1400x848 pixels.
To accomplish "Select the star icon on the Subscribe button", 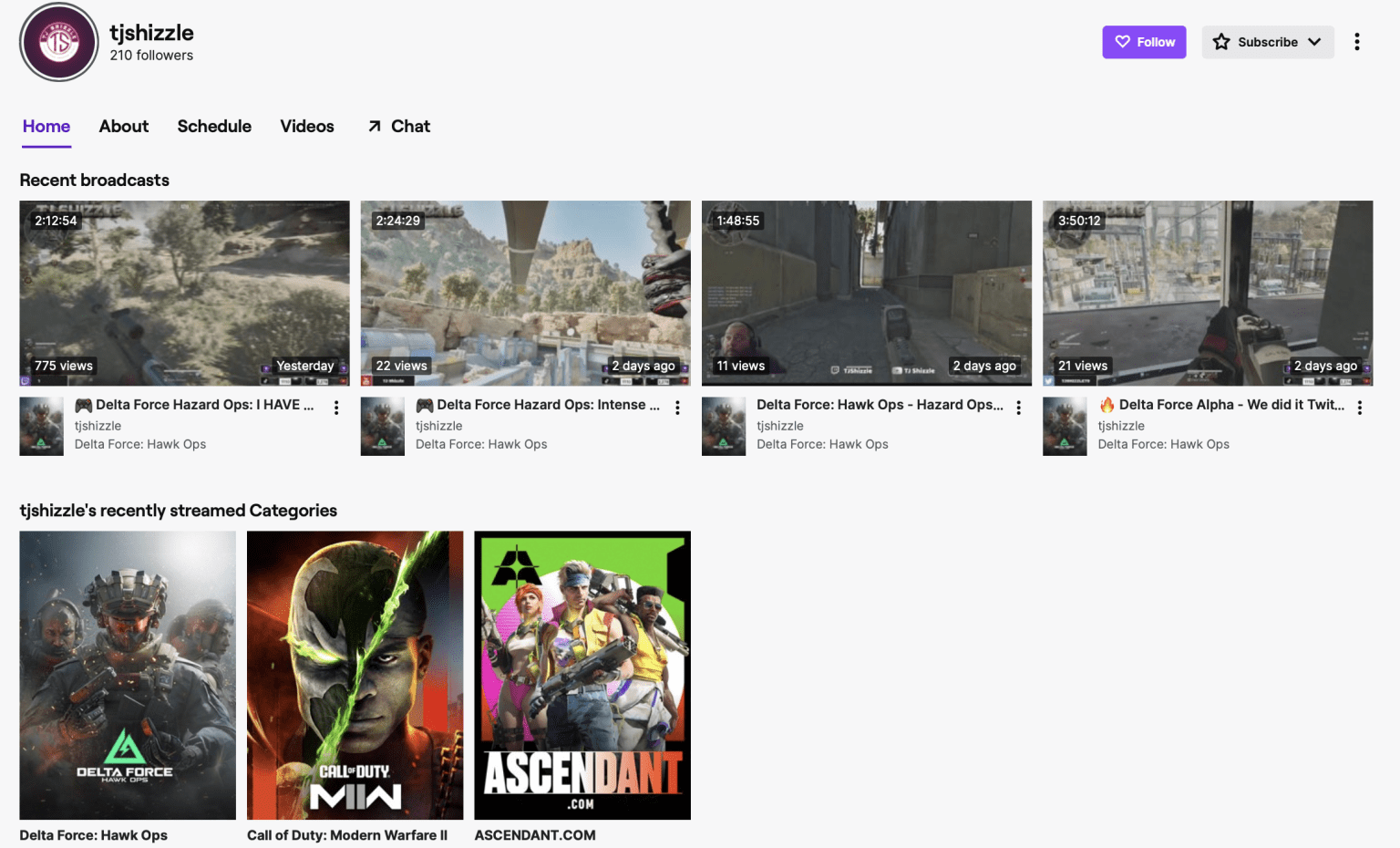I will tap(1221, 42).
